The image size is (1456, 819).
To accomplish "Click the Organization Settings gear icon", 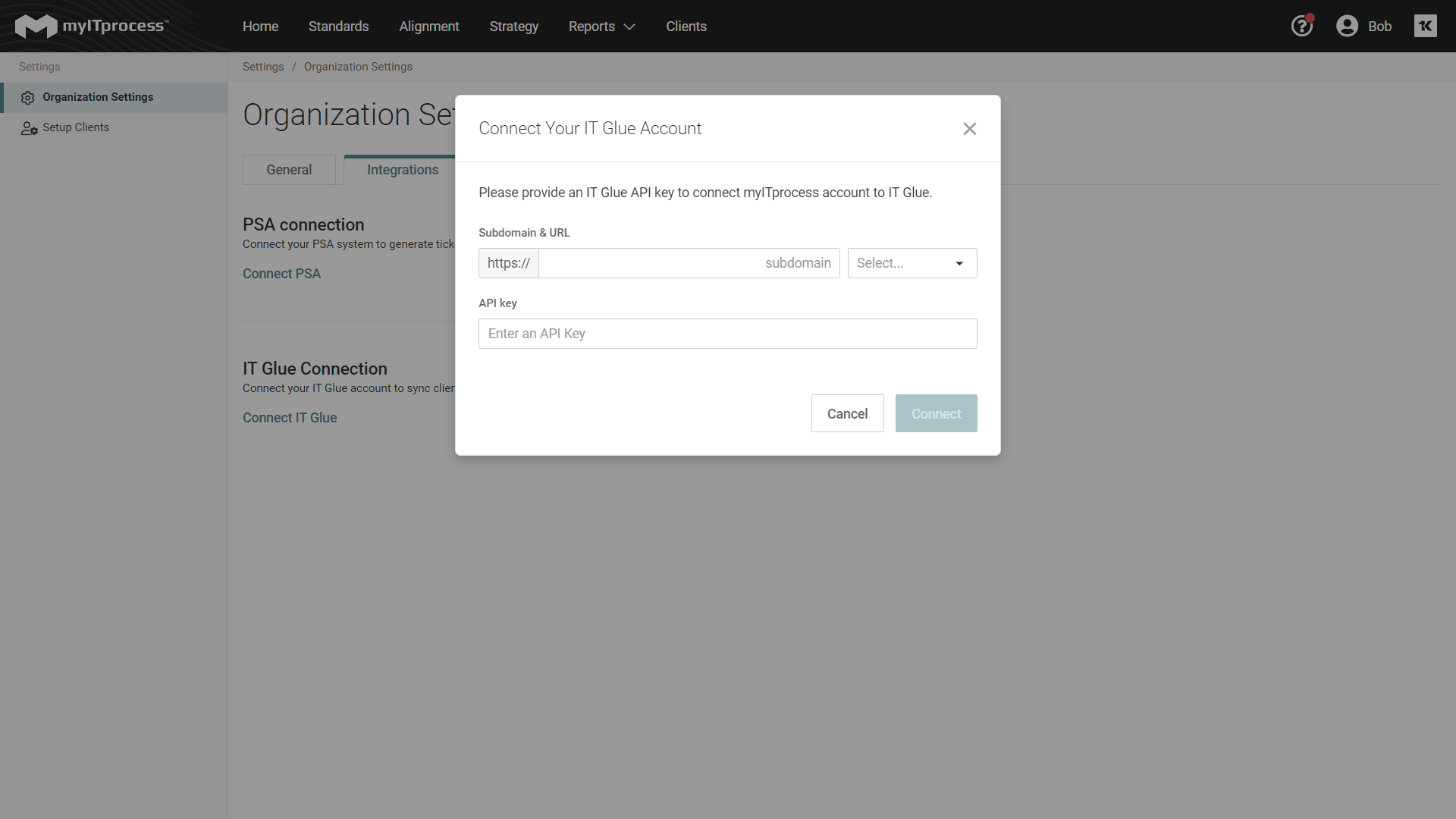I will coord(28,98).
